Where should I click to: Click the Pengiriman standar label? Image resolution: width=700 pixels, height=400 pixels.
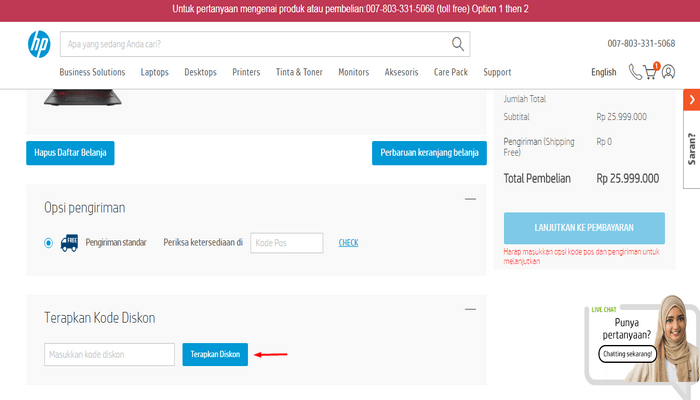pos(116,242)
